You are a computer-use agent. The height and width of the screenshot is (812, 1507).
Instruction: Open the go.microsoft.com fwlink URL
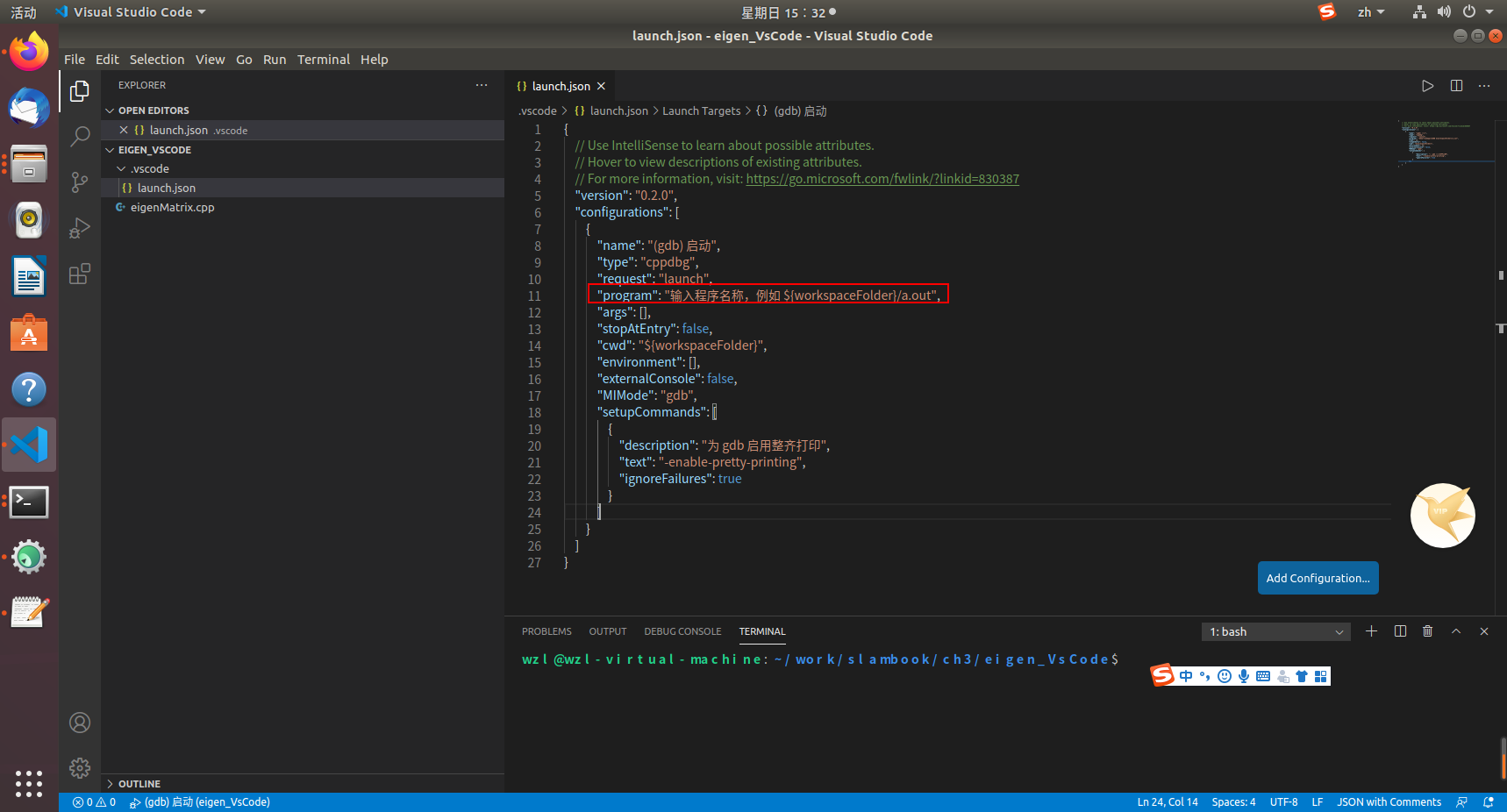[x=882, y=179]
